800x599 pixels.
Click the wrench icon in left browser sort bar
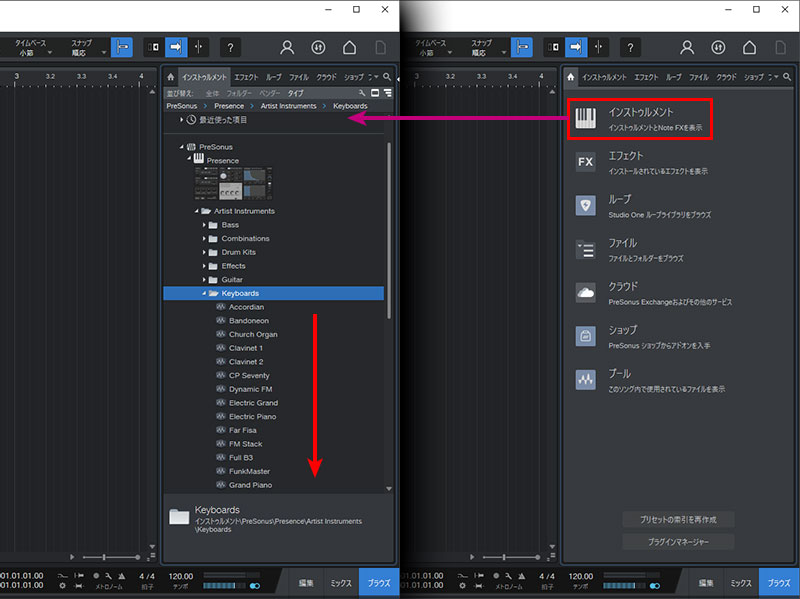[362, 93]
